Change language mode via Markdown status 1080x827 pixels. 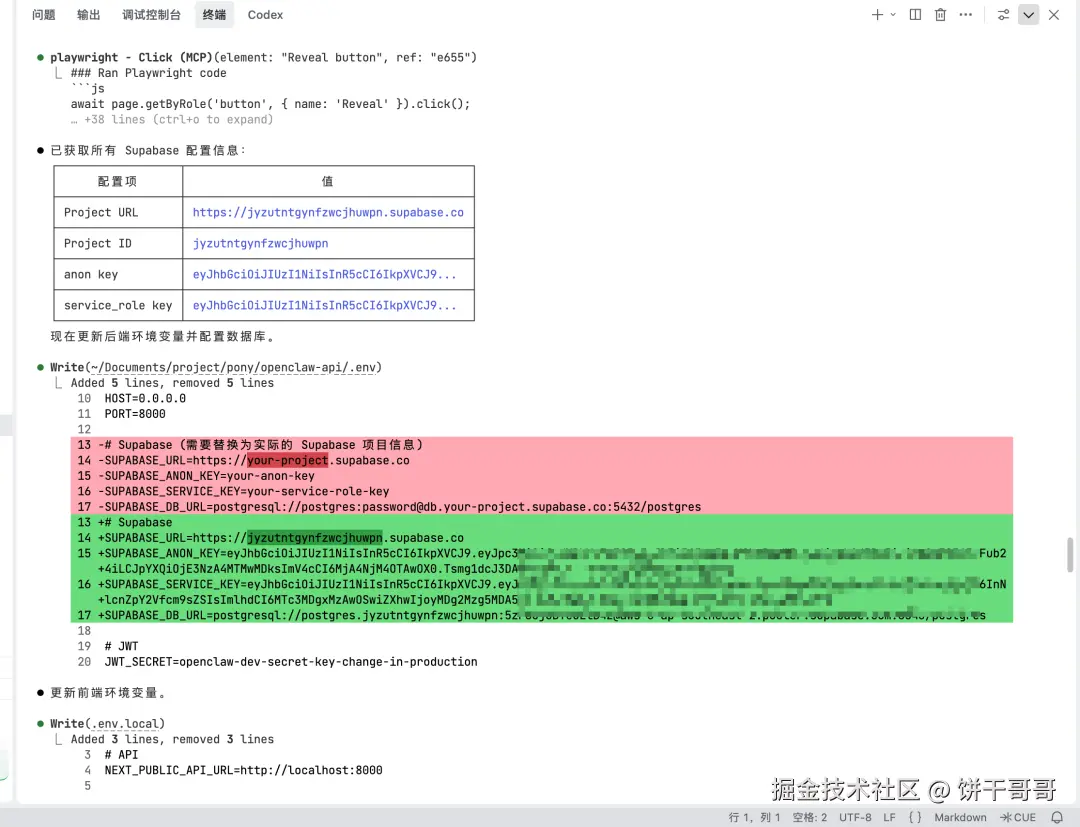pos(960,817)
